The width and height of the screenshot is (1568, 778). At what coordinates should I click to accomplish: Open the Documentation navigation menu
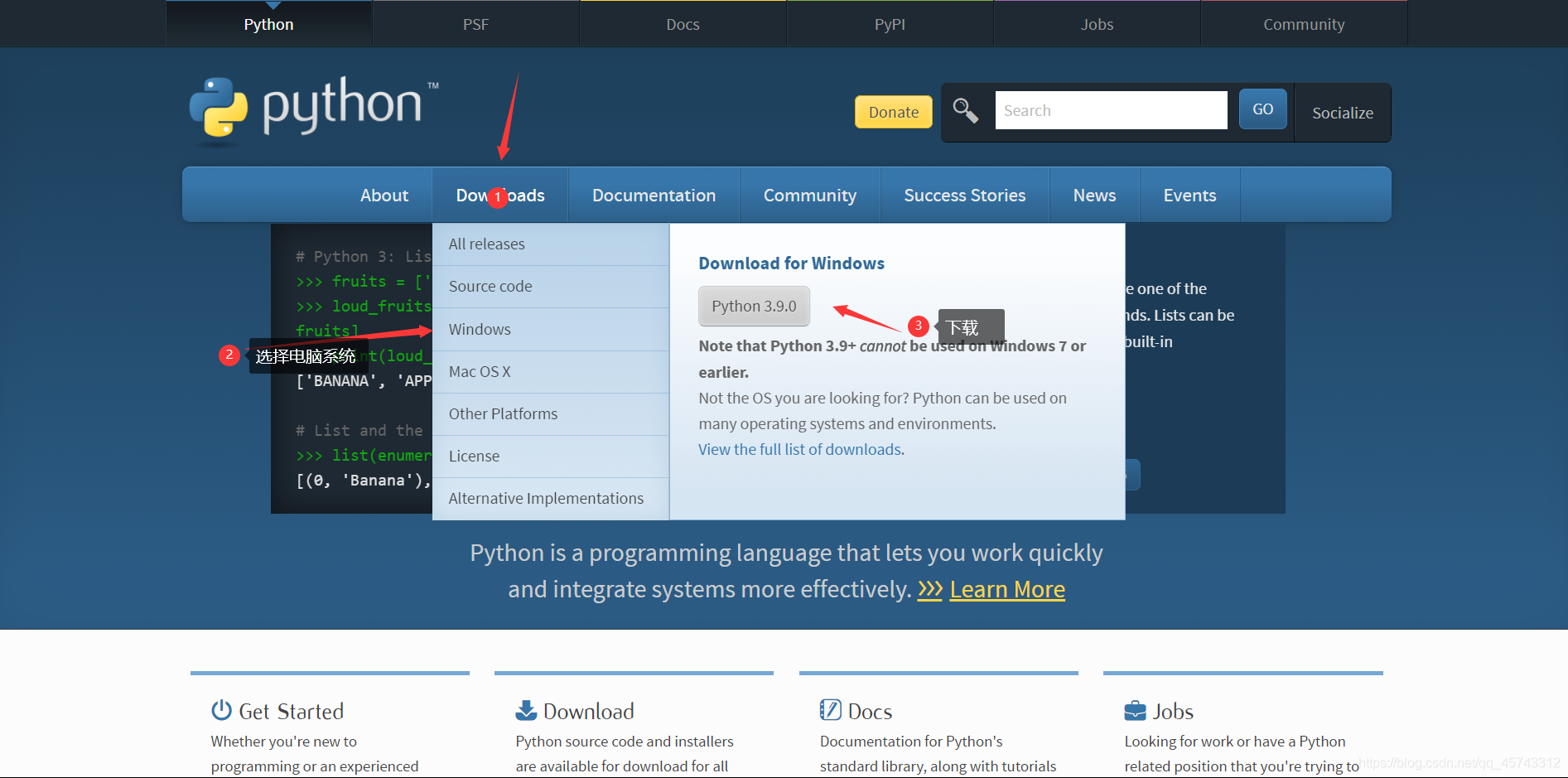tap(654, 195)
